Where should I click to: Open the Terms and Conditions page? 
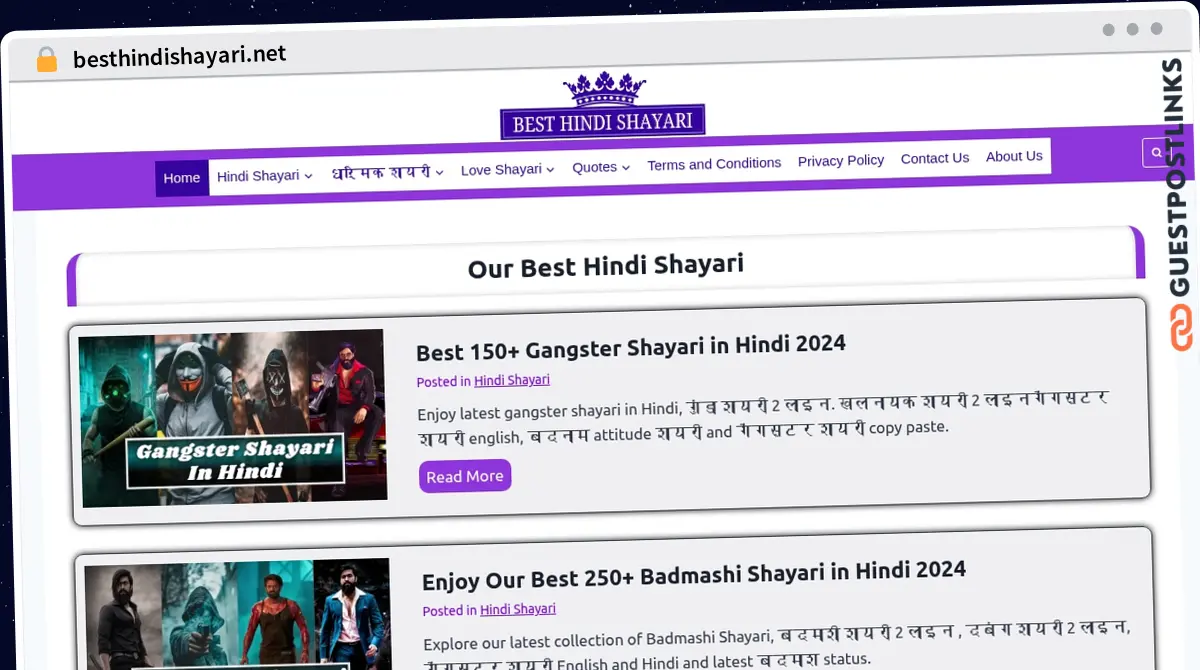[714, 163]
